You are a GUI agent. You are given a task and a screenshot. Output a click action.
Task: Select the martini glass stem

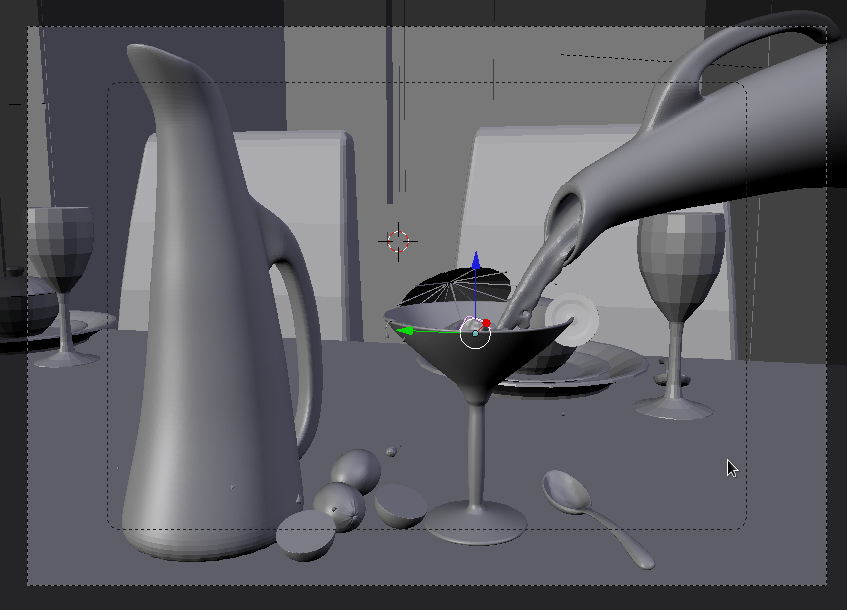(x=476, y=454)
